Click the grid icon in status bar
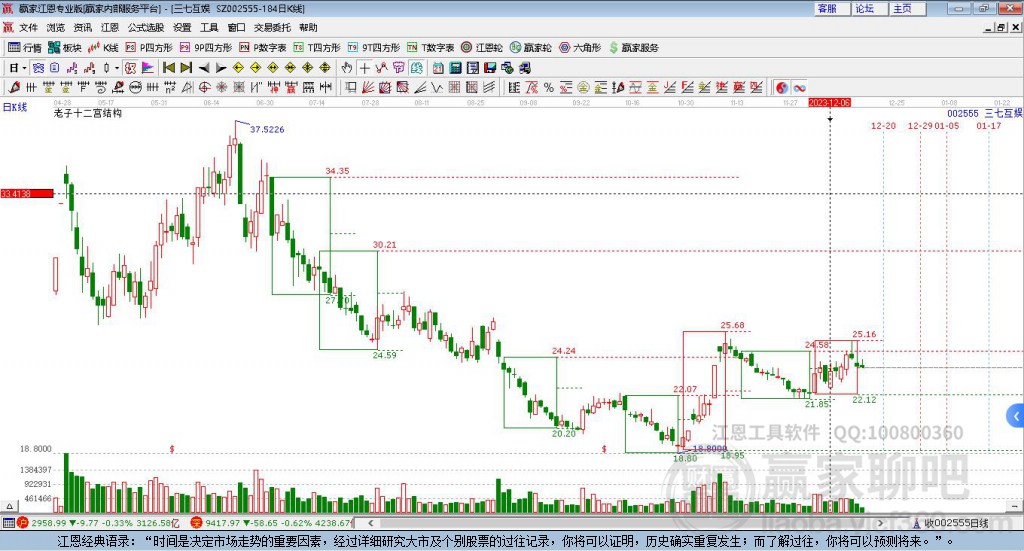Viewport: 1024px width, 551px height. pyautogui.click(x=8, y=523)
